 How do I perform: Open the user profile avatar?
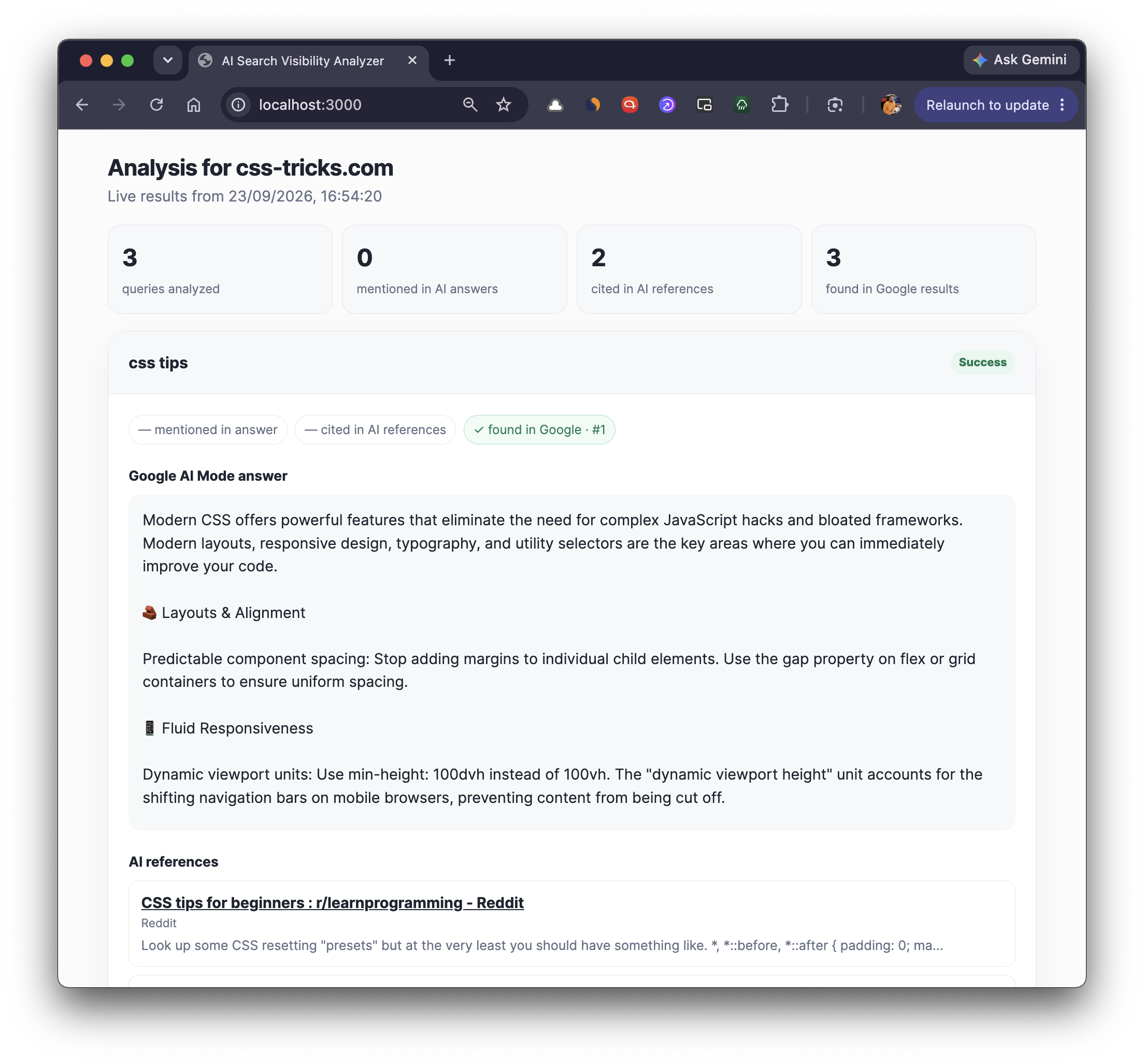[x=891, y=105]
